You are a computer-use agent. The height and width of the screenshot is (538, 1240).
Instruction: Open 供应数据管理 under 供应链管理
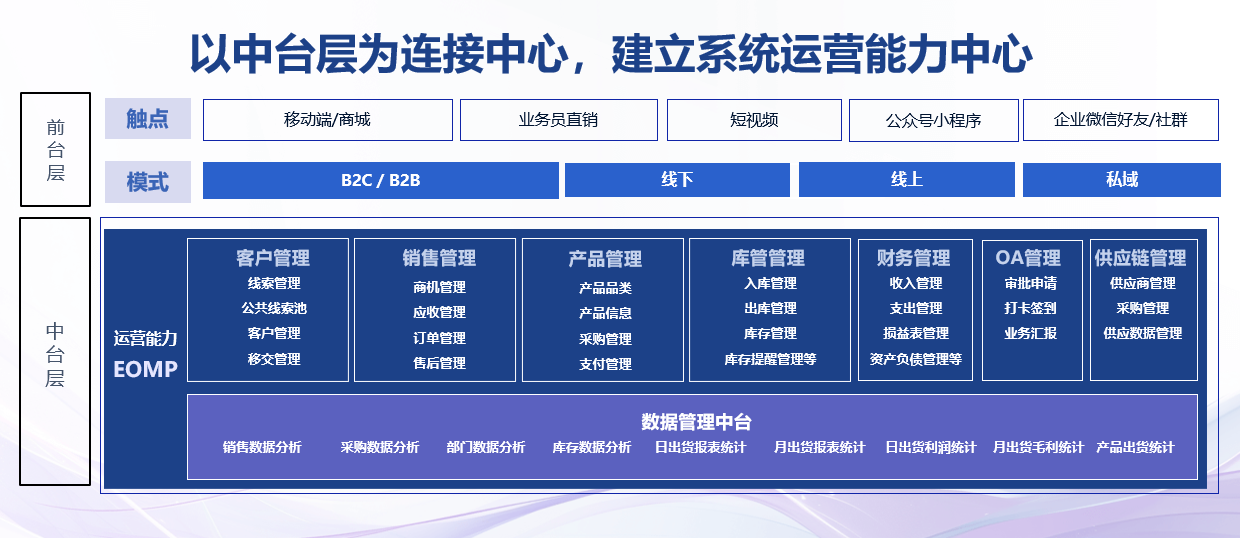pyautogui.click(x=1142, y=333)
